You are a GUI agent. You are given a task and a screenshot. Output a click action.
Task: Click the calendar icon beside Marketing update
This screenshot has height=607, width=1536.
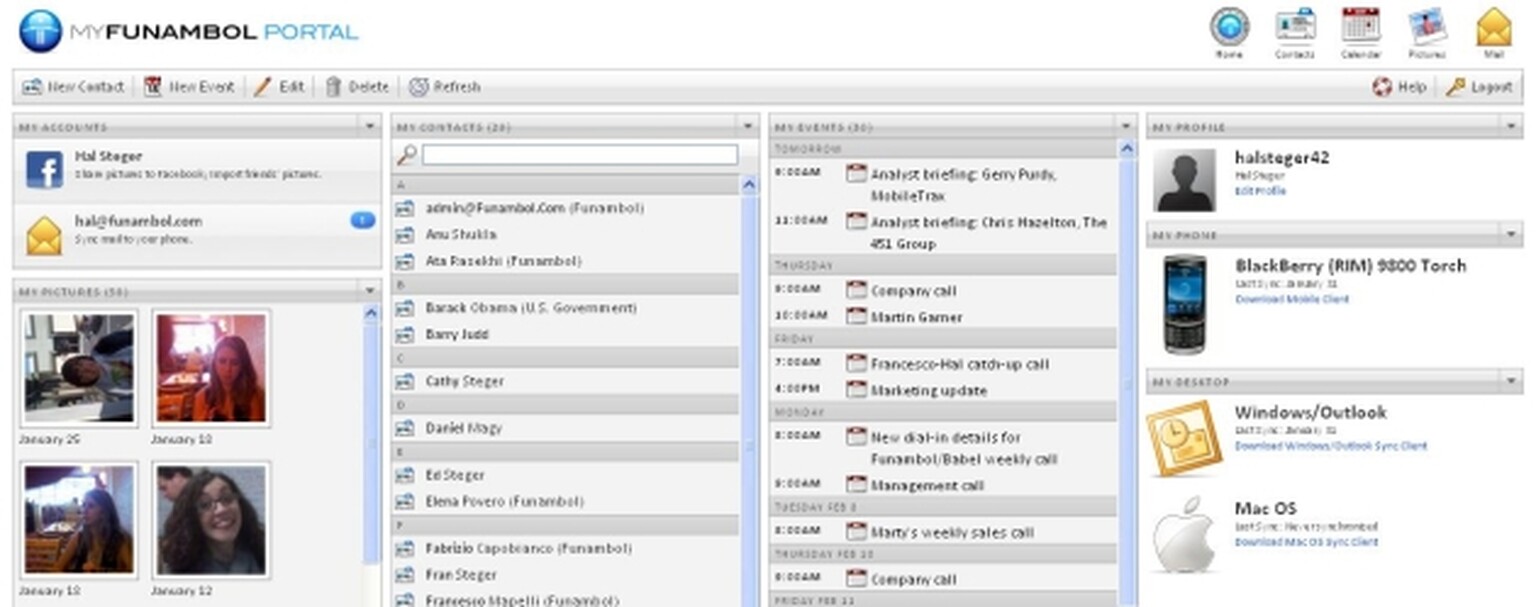pyautogui.click(x=856, y=389)
